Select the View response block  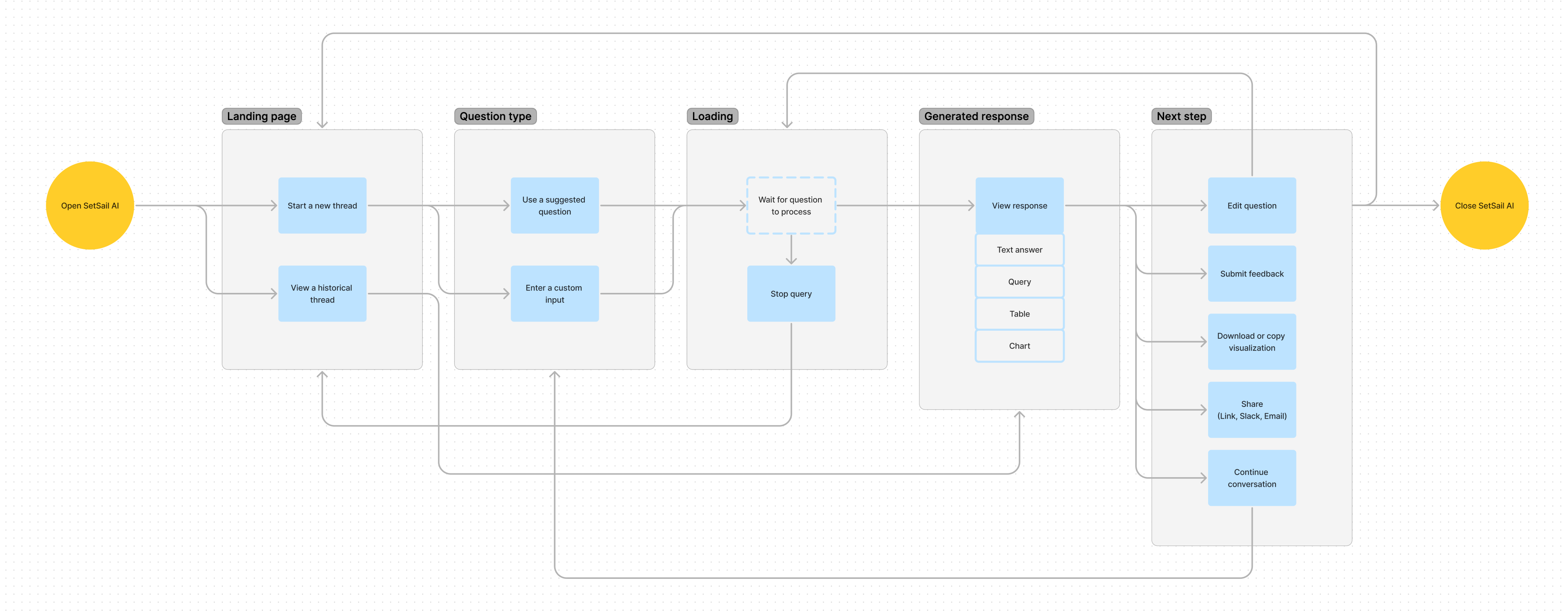coord(1019,206)
